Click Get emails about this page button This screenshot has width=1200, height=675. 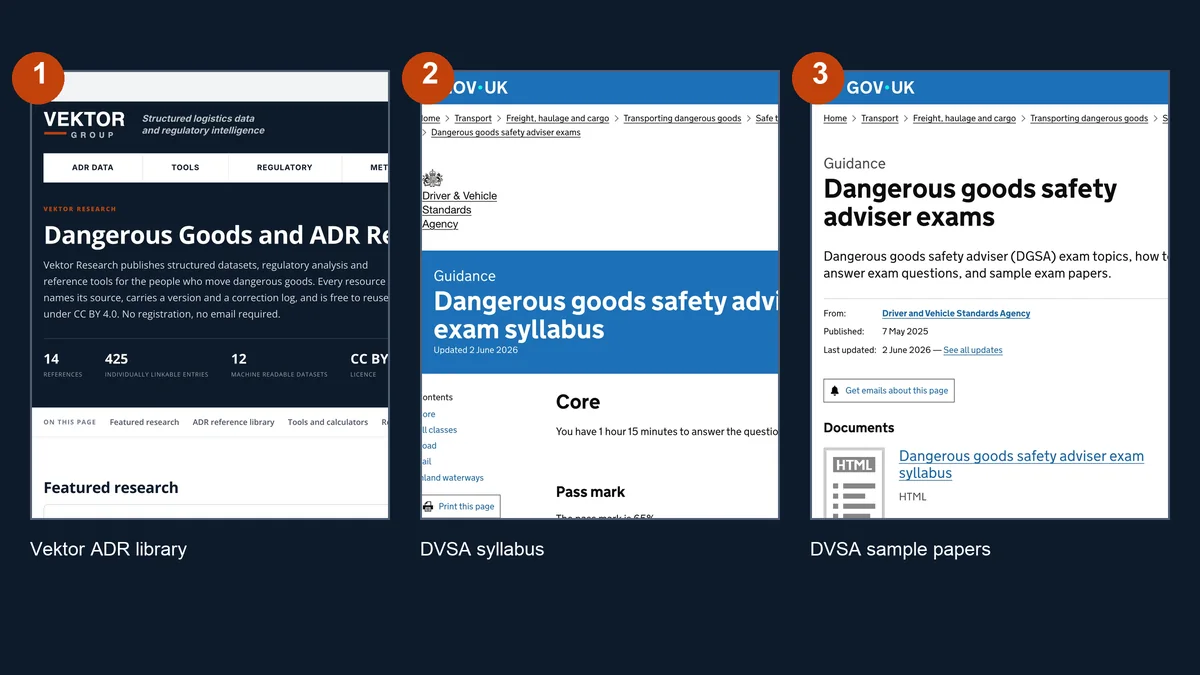(889, 390)
